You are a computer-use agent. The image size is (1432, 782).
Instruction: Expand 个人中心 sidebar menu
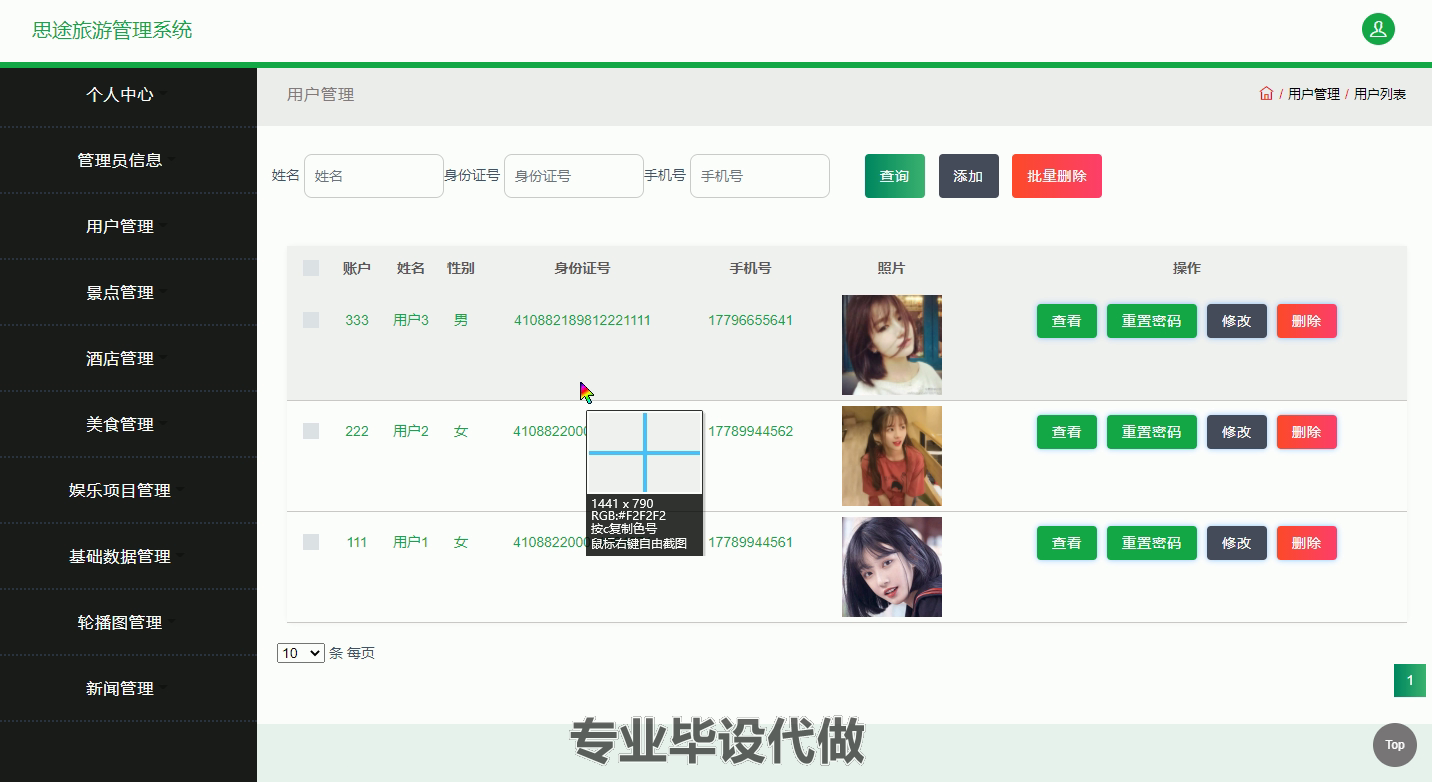128,94
